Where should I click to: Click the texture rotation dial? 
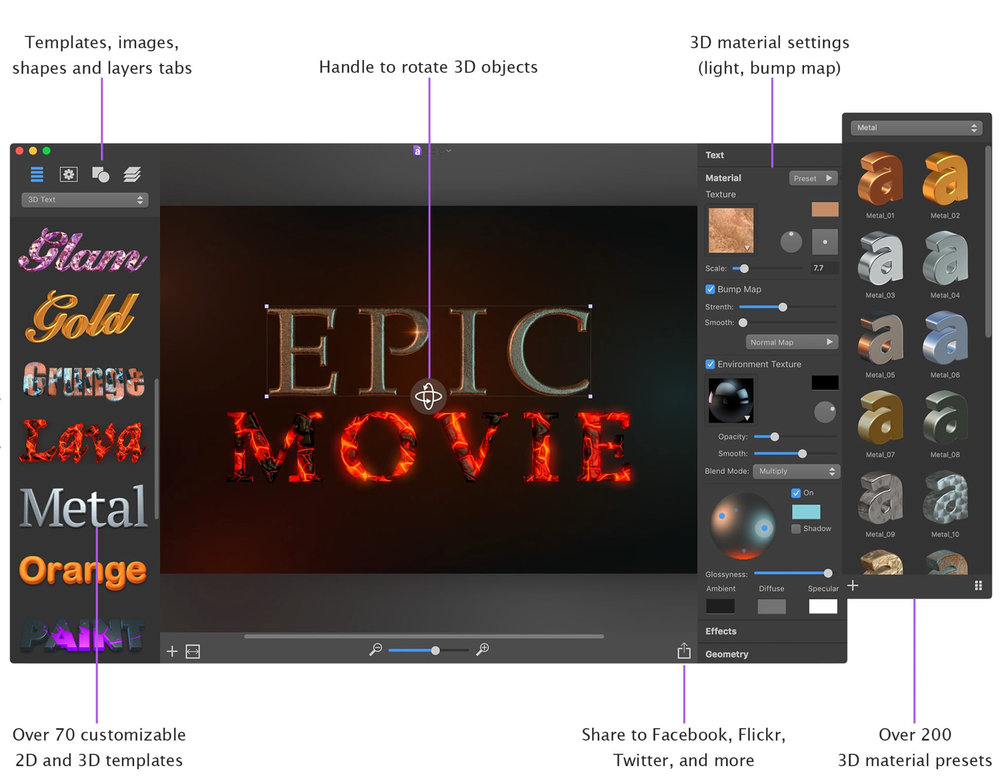pos(791,242)
